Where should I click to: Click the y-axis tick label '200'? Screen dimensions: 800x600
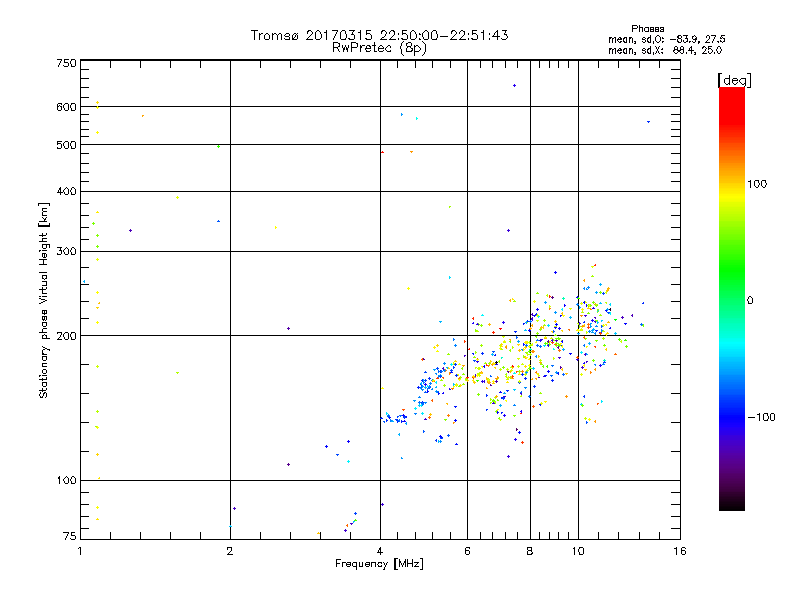(x=66, y=336)
